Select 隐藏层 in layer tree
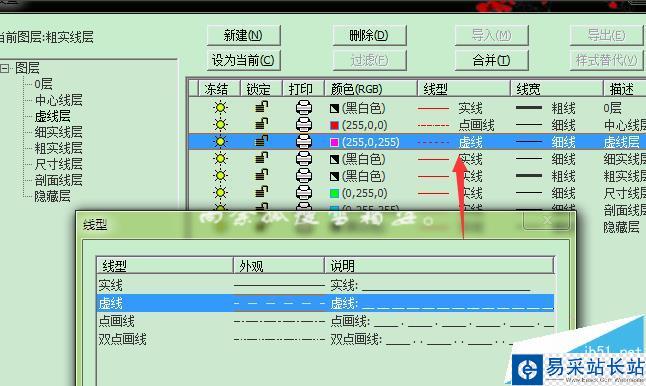This screenshot has height=386, width=646. (52, 196)
